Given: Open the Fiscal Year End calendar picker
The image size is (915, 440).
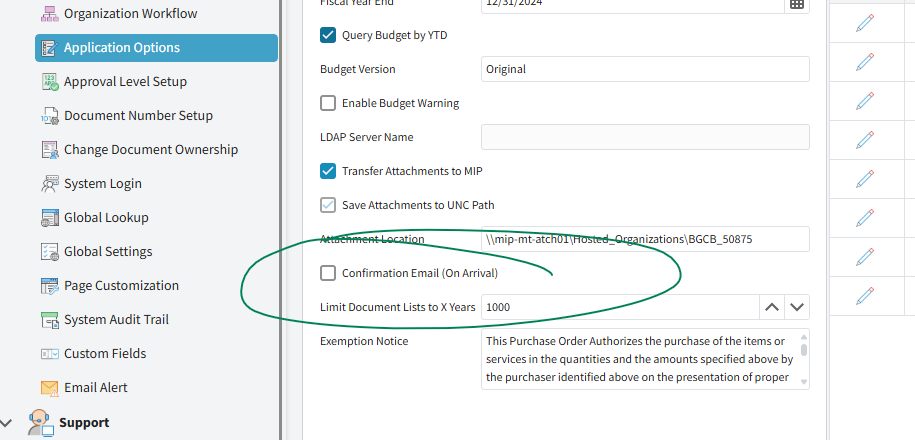Looking at the screenshot, I should pos(796,4).
